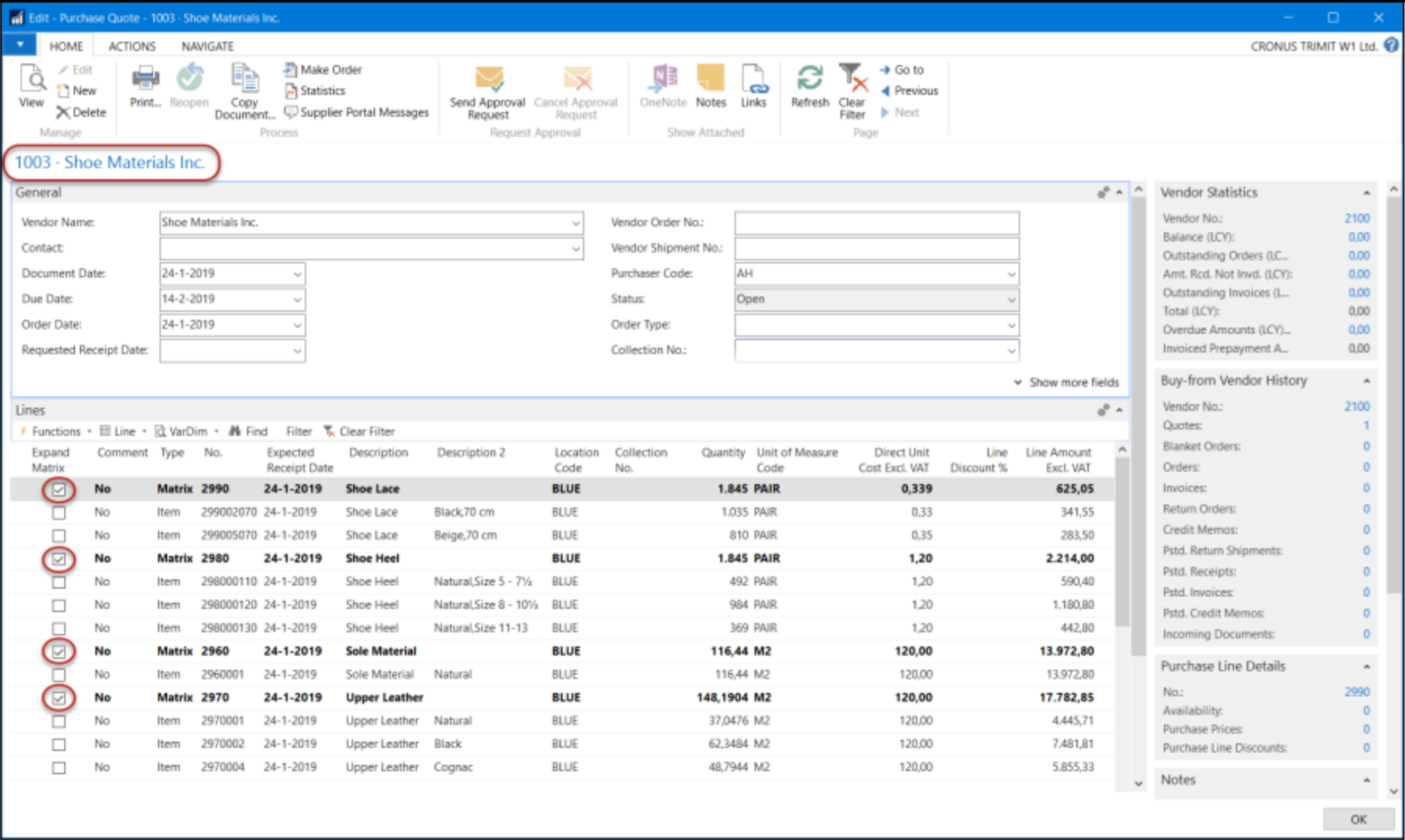Click the Balance (LCY) 0,00 link

coord(1359,237)
